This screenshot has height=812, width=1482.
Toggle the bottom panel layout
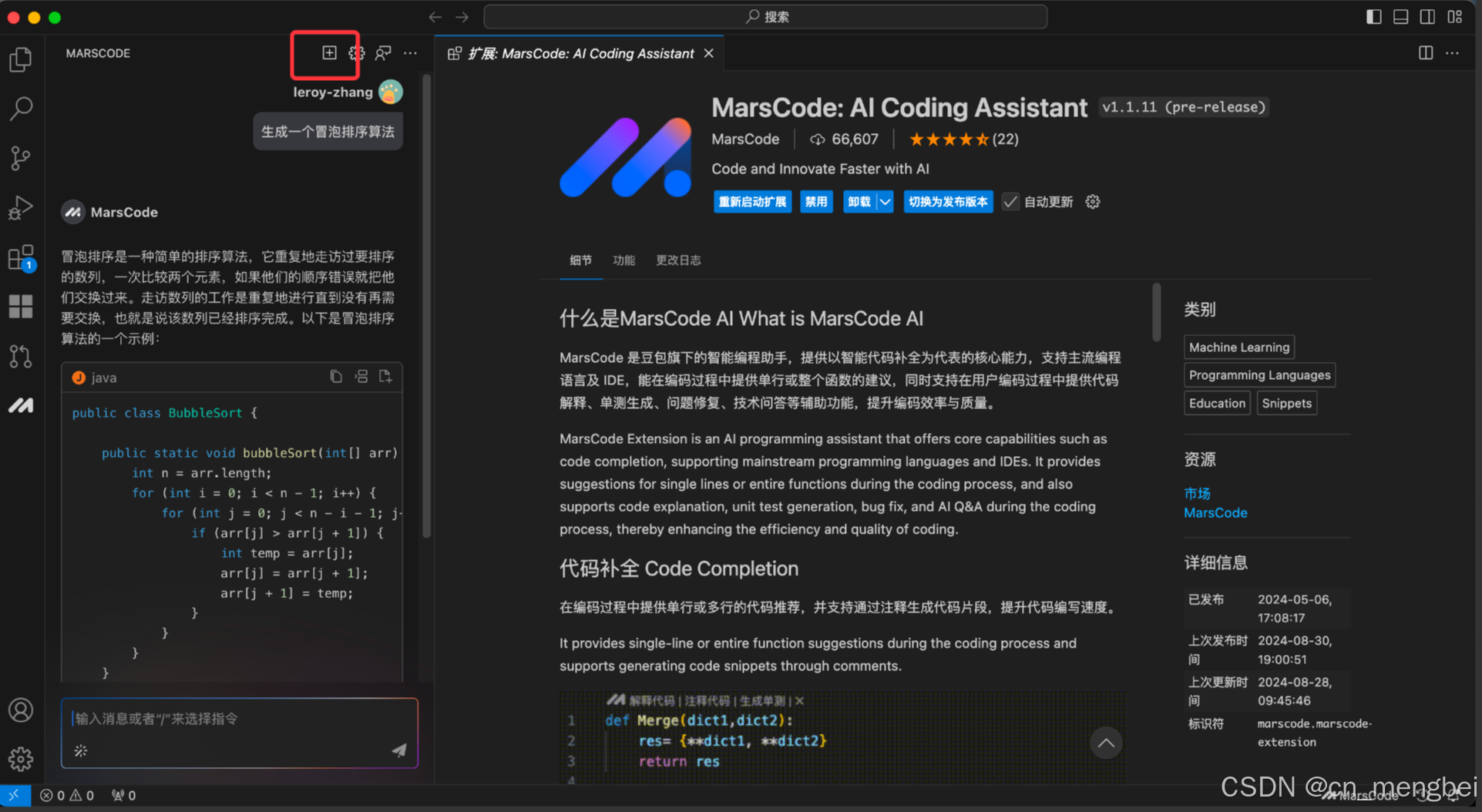click(1400, 17)
